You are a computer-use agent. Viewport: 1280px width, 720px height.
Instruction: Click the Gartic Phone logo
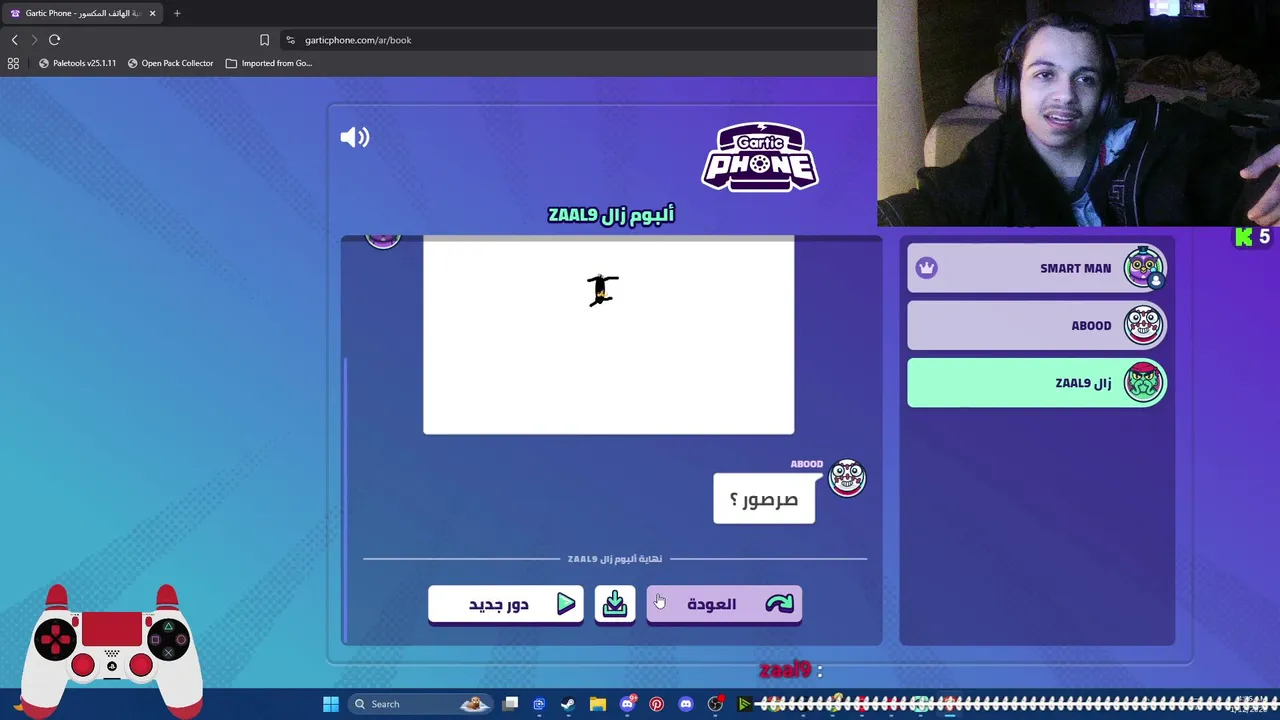click(760, 157)
